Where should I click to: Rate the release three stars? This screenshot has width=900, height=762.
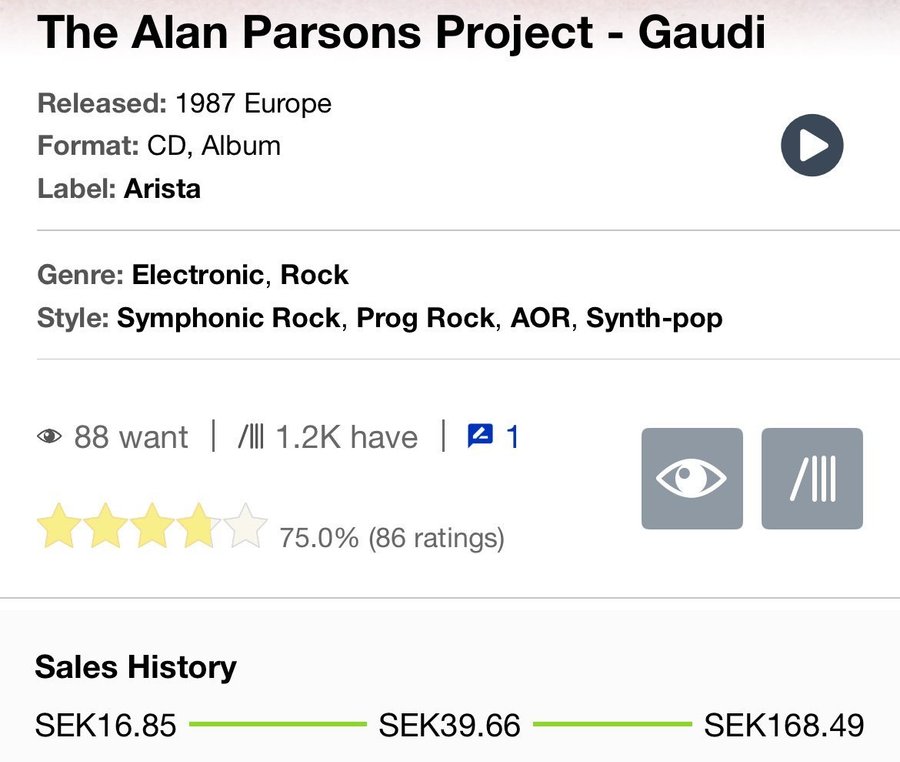[152, 525]
